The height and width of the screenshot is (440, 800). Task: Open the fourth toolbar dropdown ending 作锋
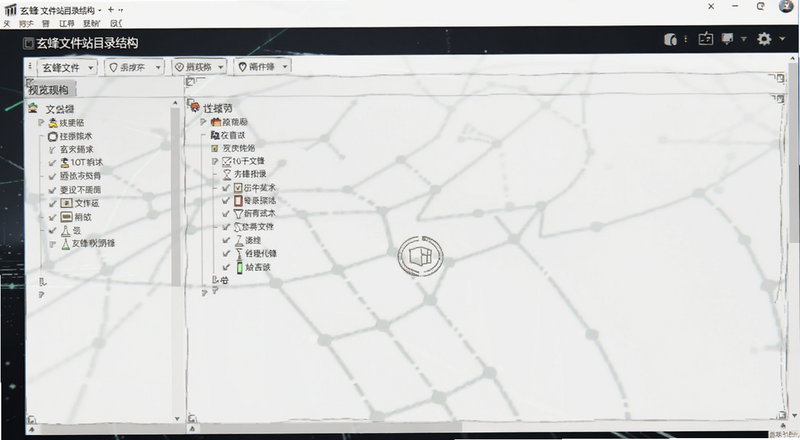(x=263, y=66)
